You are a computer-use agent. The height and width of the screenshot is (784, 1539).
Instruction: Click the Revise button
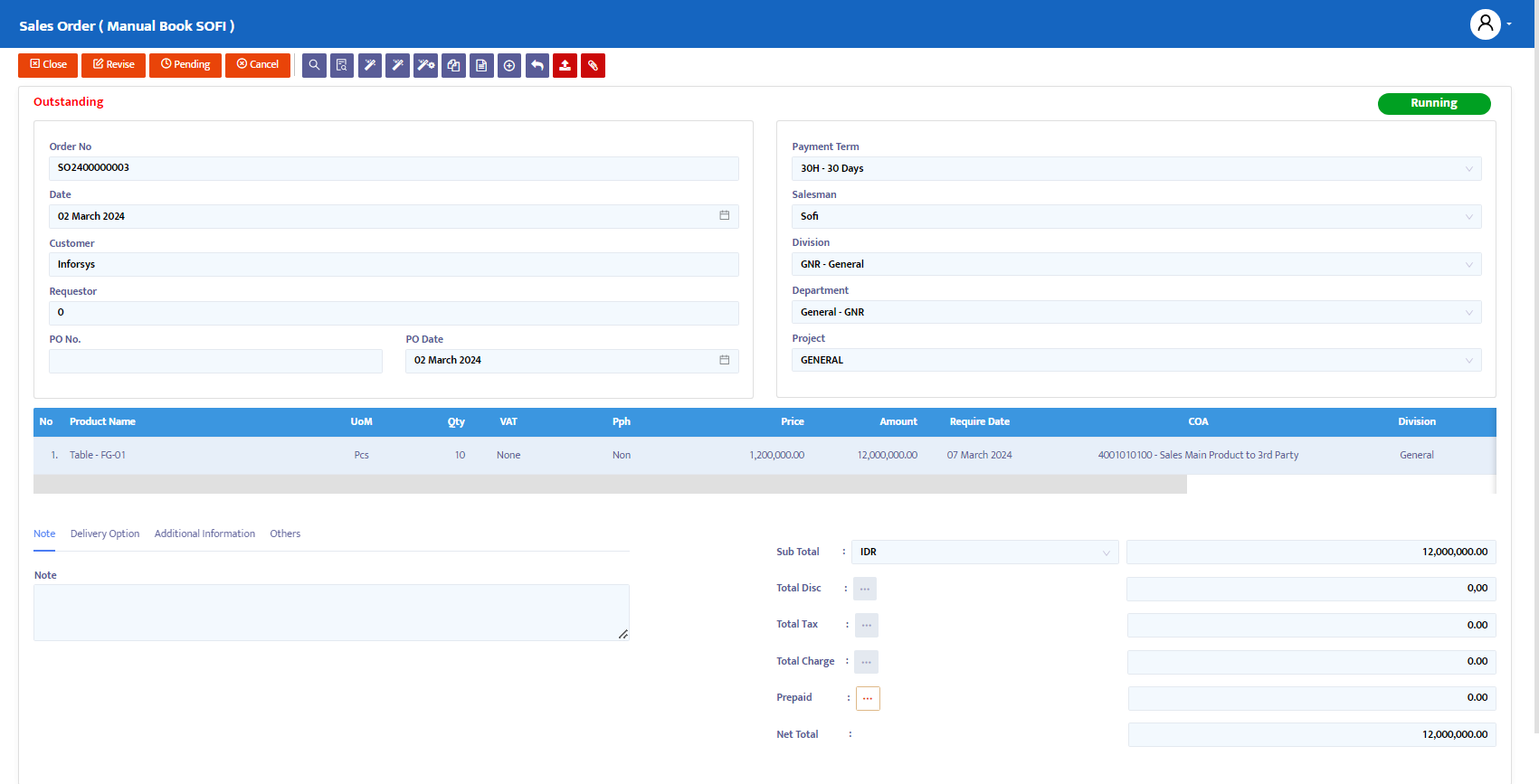(x=113, y=65)
